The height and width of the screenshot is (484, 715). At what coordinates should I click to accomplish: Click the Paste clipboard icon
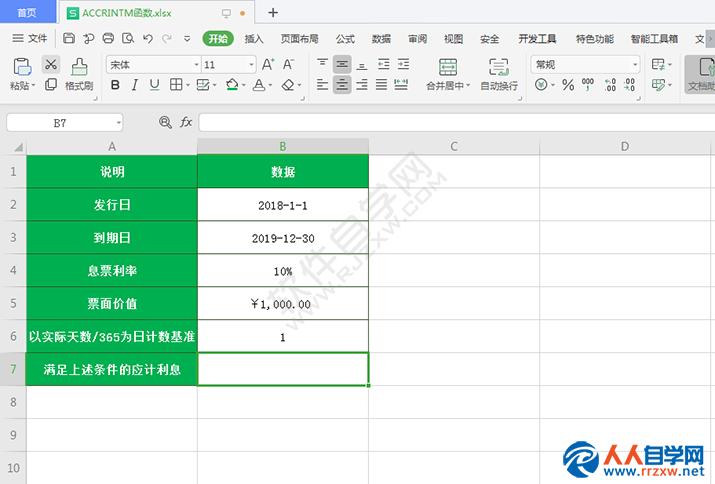coord(22,67)
